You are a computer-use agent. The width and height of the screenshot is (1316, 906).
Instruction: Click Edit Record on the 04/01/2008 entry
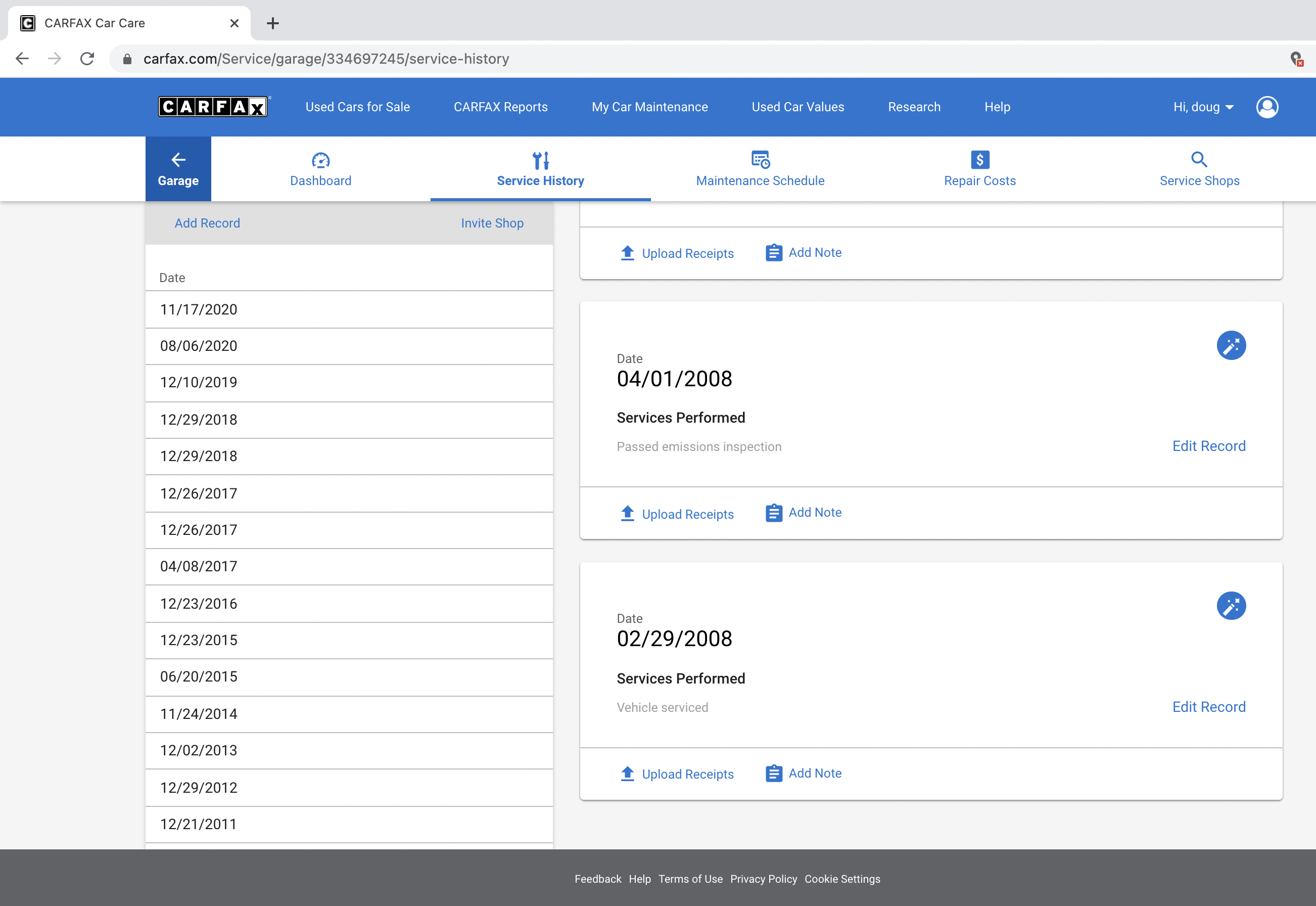coord(1209,445)
